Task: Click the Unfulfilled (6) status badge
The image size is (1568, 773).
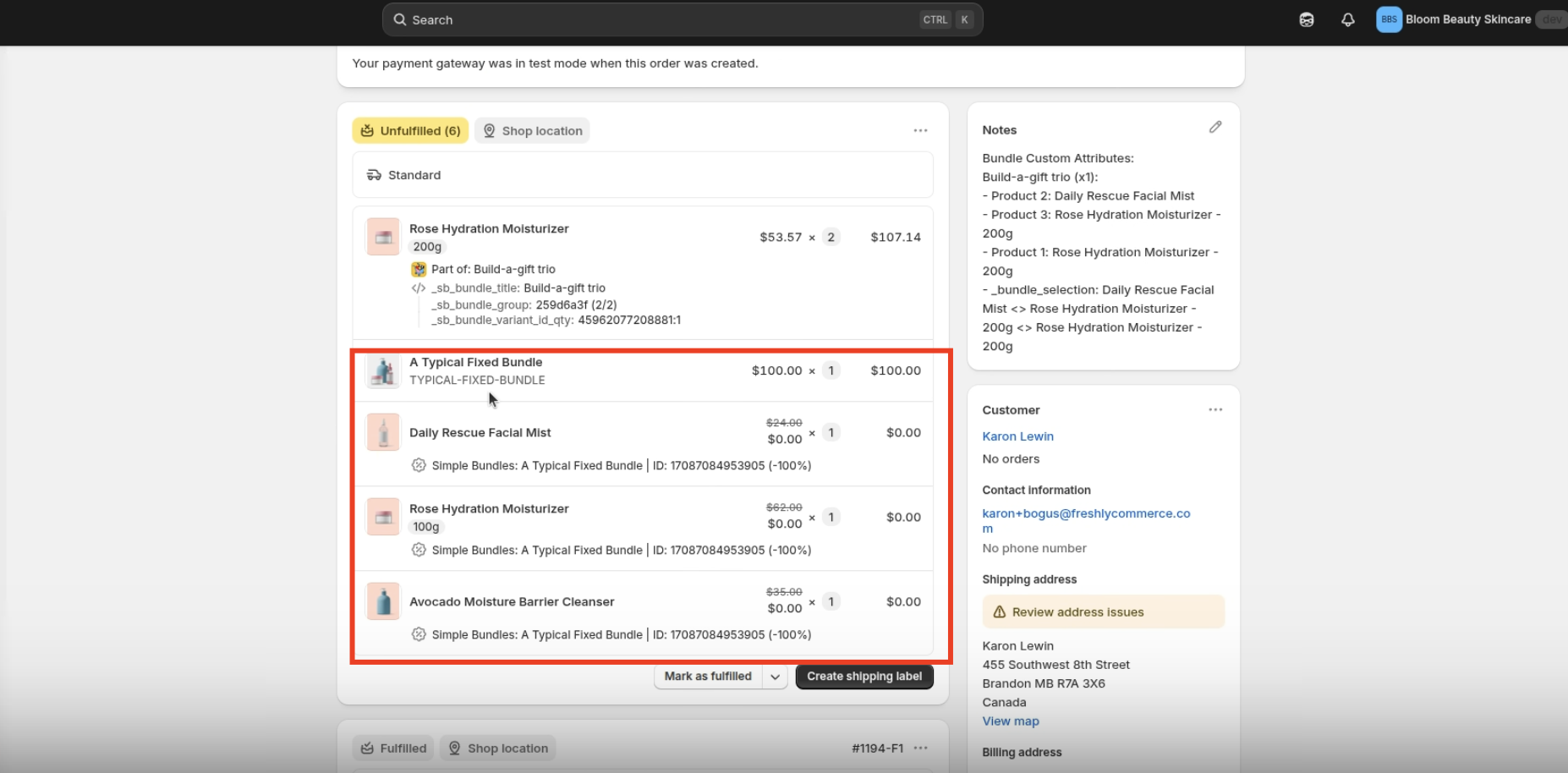Action: click(x=410, y=130)
